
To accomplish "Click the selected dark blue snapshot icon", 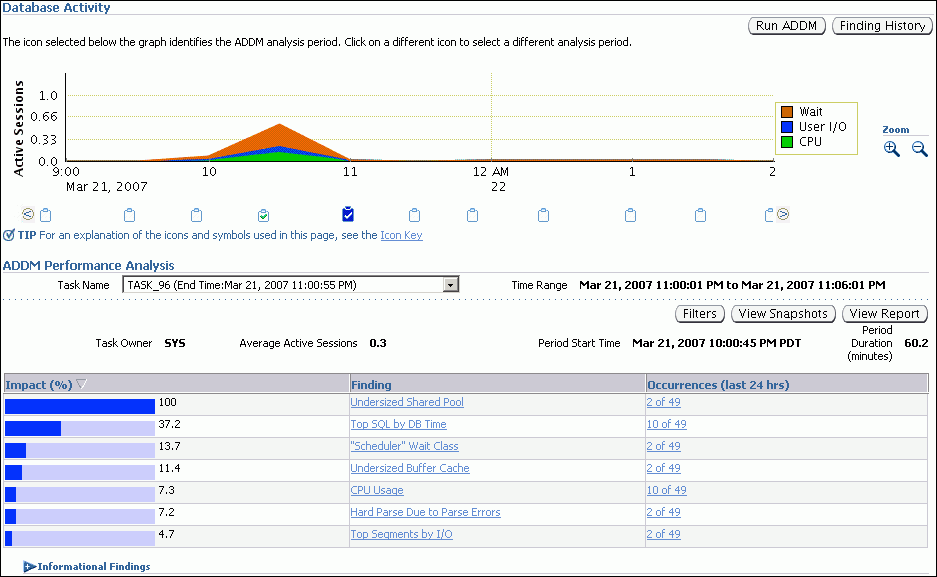I will point(348,214).
